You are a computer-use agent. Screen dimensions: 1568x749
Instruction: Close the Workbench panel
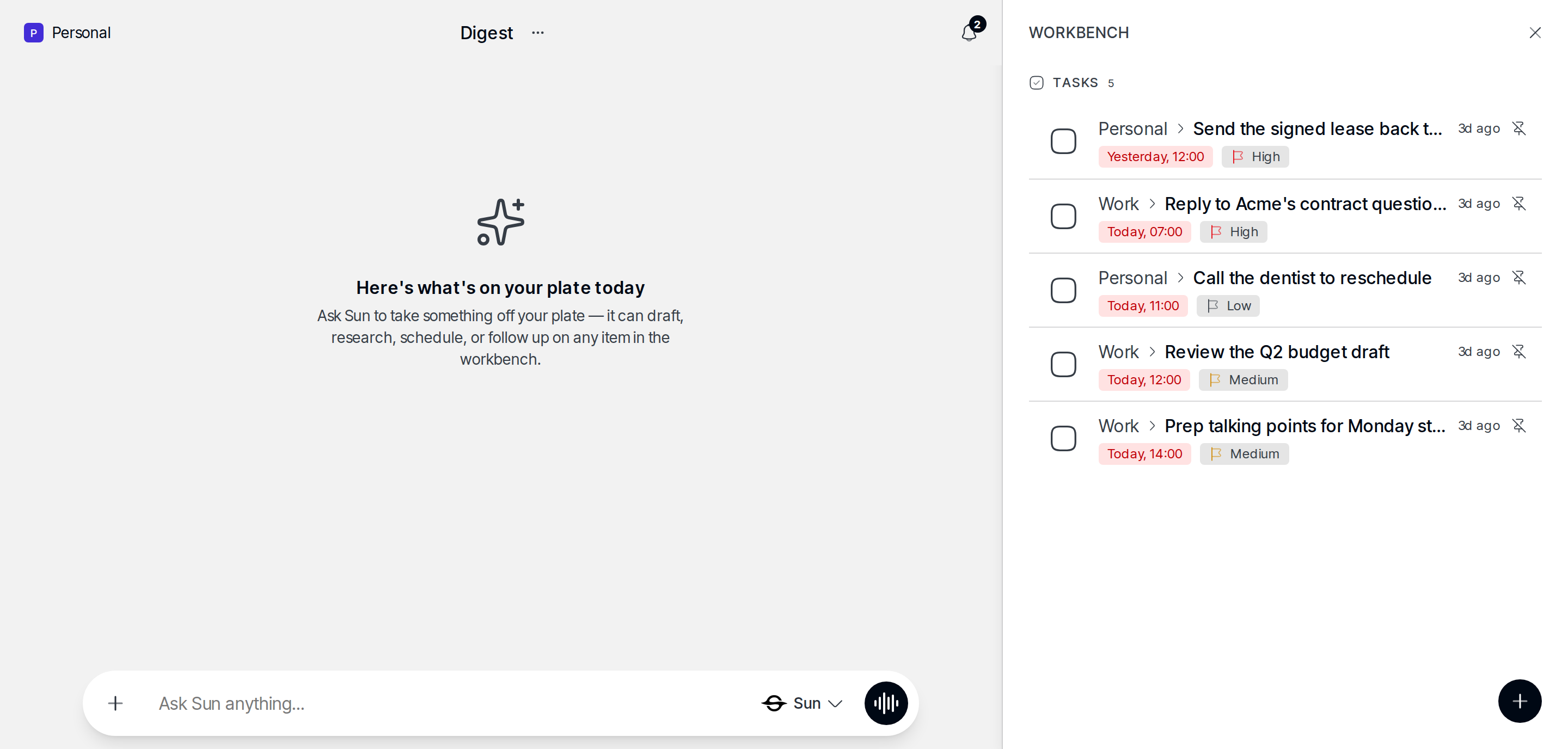[x=1535, y=33]
